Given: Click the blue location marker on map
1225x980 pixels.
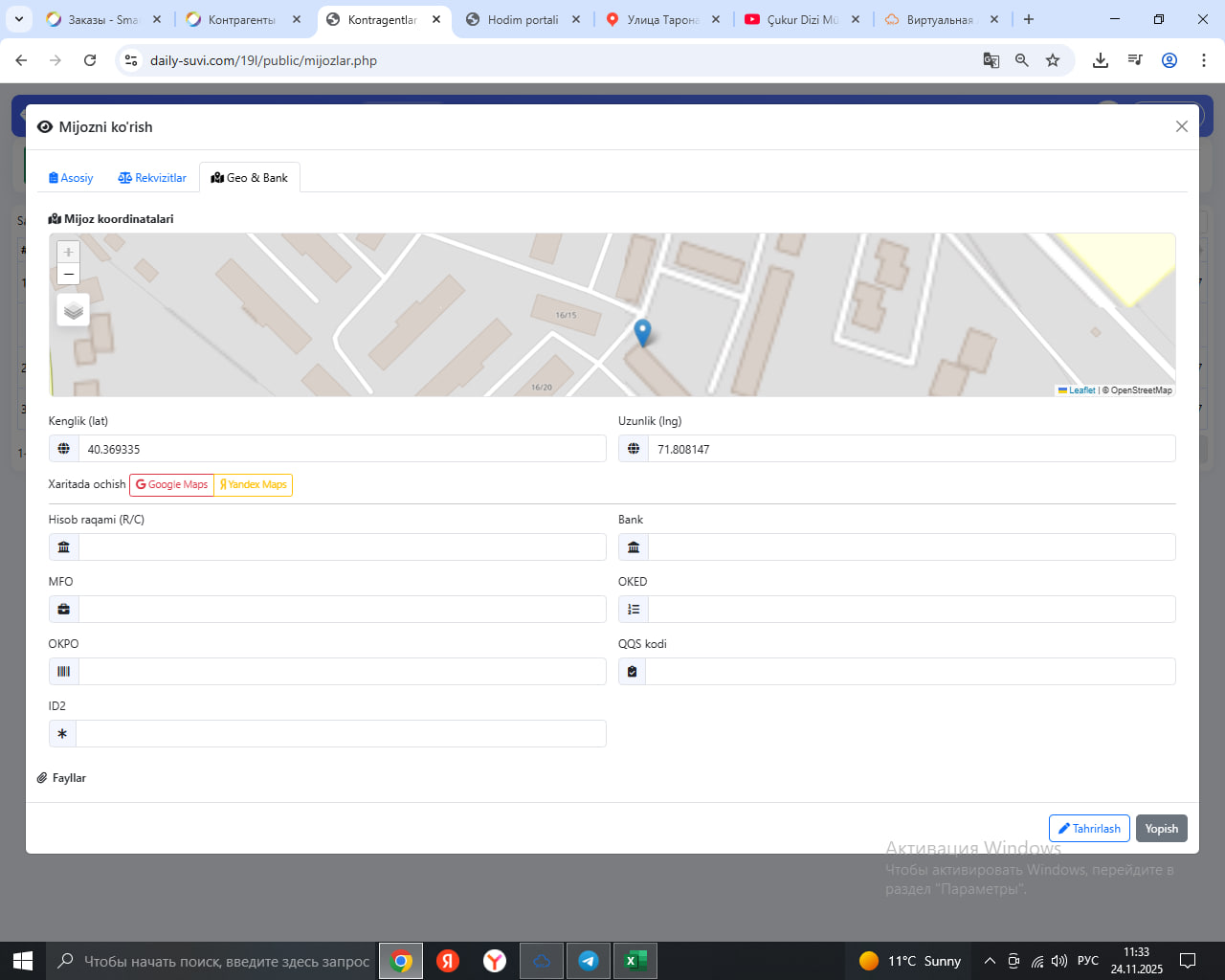Looking at the screenshot, I should coord(643,332).
